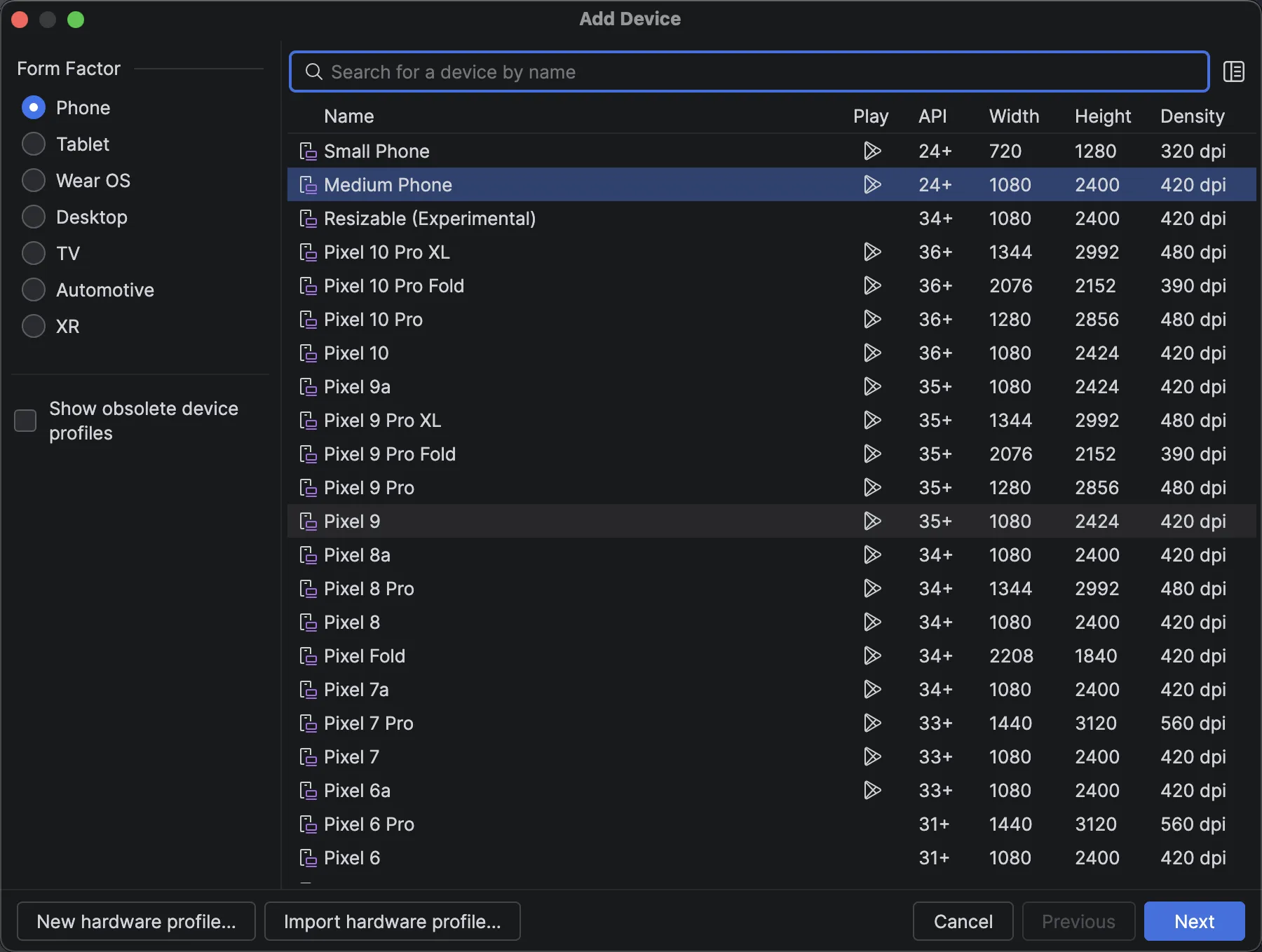Sort devices by API column header
This screenshot has width=1262, height=952.
click(x=932, y=116)
